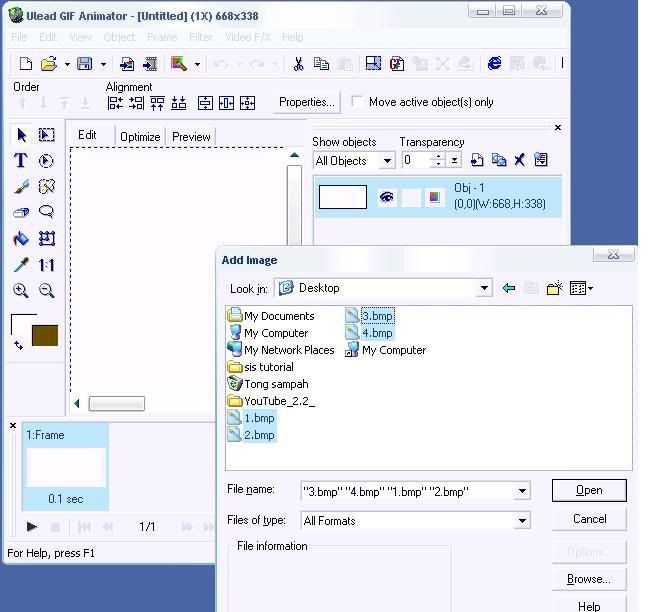Select the Zoom In magnifier tool
The width and height of the screenshot is (668, 612).
coord(21,290)
